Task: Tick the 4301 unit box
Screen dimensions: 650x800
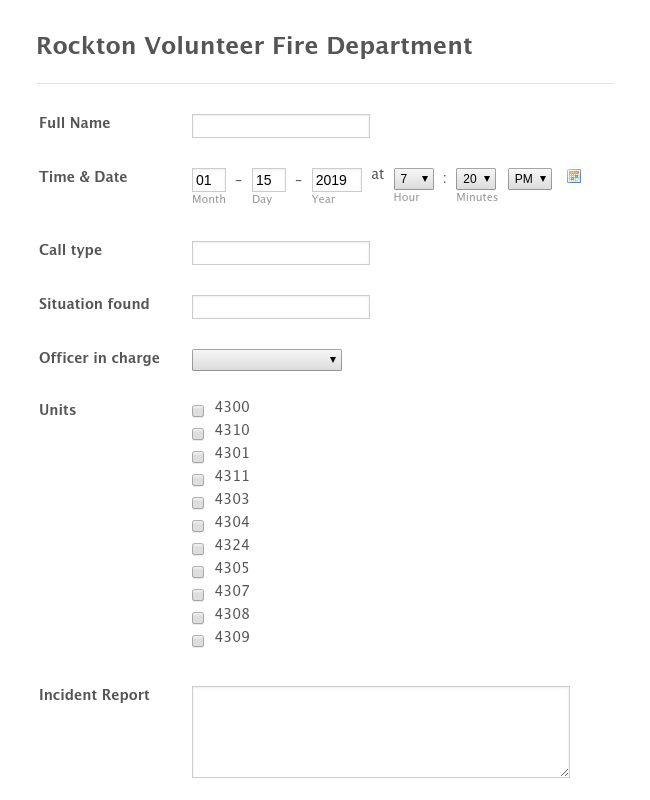Action: coord(198,457)
